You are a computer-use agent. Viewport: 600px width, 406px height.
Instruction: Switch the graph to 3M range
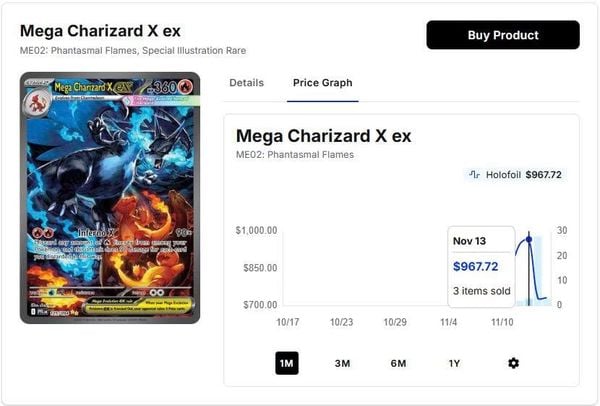point(342,363)
